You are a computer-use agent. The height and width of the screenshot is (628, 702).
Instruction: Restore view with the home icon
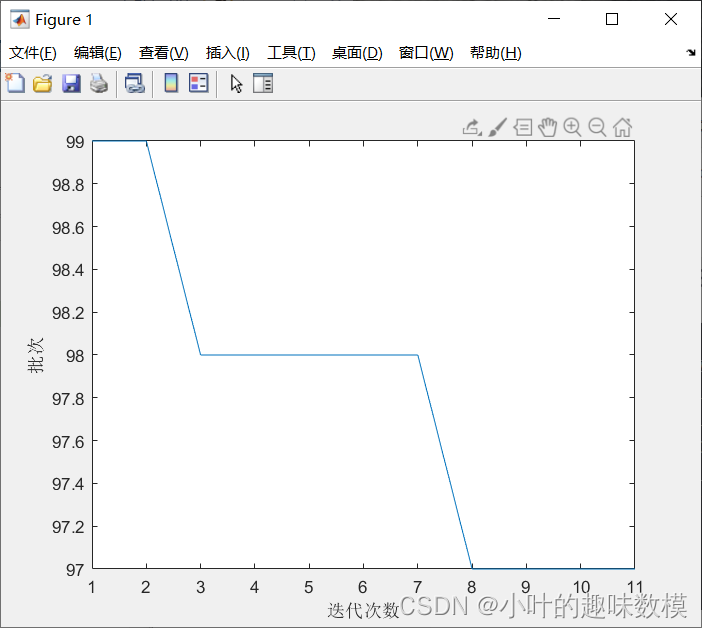tap(622, 128)
